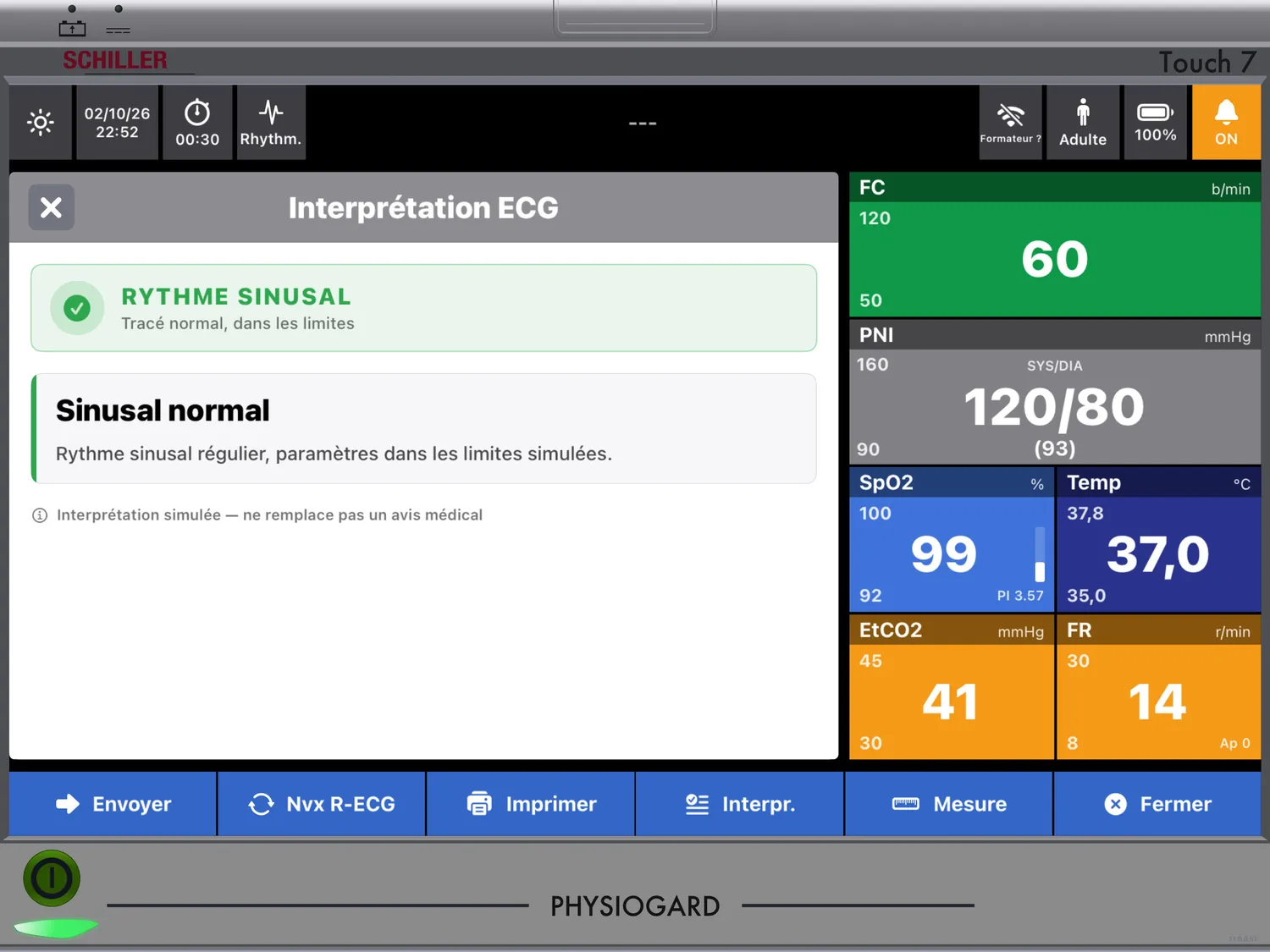Screen dimensions: 1270x952
Task: Send the ECG with Envoyer
Action: pos(113,804)
